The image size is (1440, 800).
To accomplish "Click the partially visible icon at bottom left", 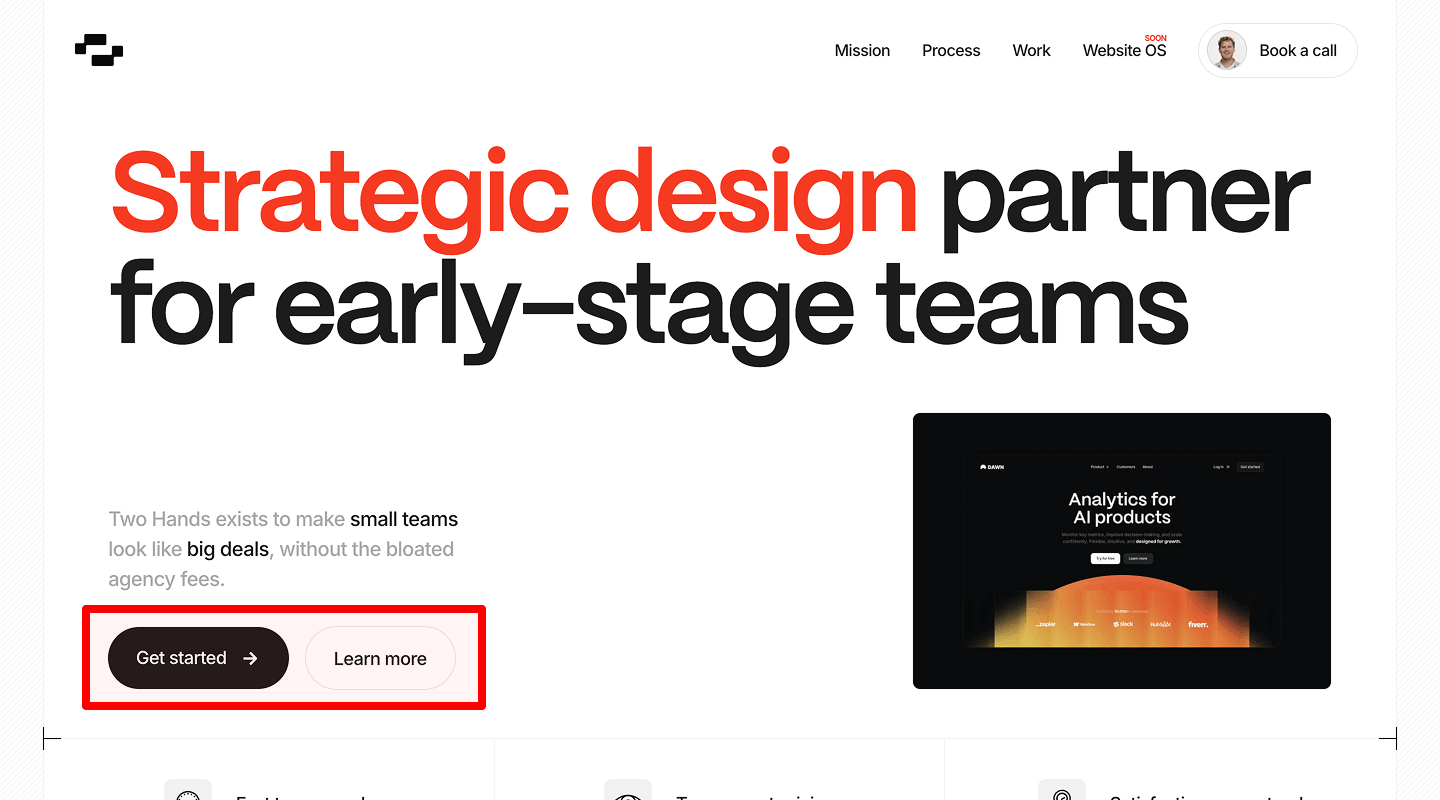I will [188, 791].
